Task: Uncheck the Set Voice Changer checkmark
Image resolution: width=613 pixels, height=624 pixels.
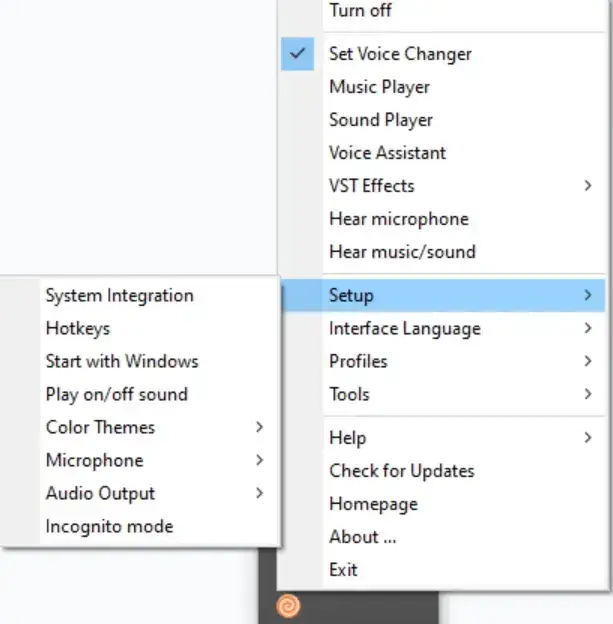Action: pyautogui.click(x=297, y=54)
